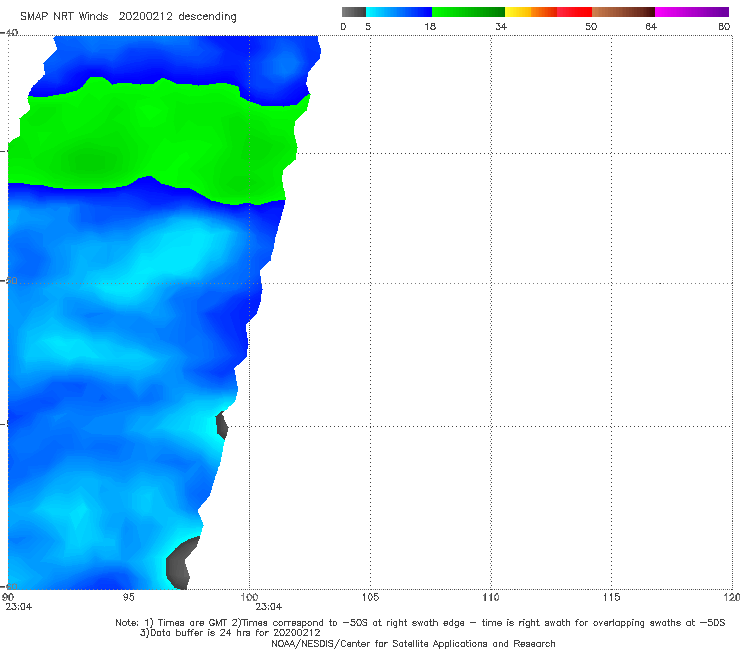Click the latitude axis label "-60"
Screen dimensions: 740x650
click(9, 587)
